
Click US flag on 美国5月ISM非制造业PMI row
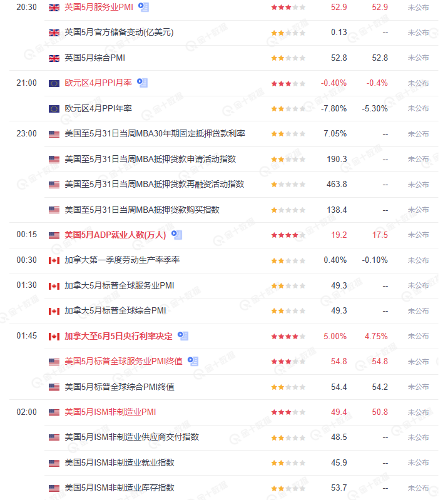click(54, 412)
